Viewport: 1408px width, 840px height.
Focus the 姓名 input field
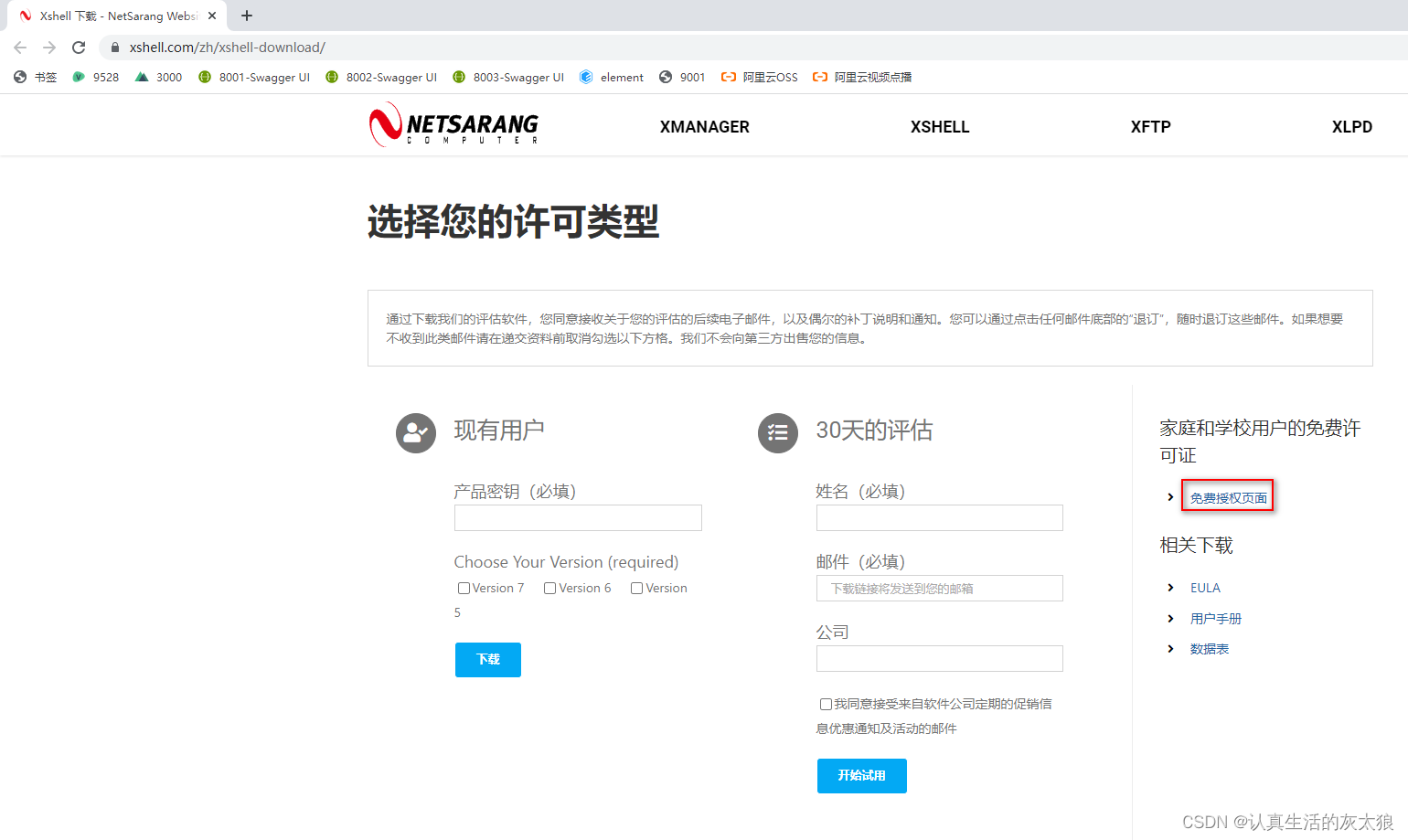point(940,518)
